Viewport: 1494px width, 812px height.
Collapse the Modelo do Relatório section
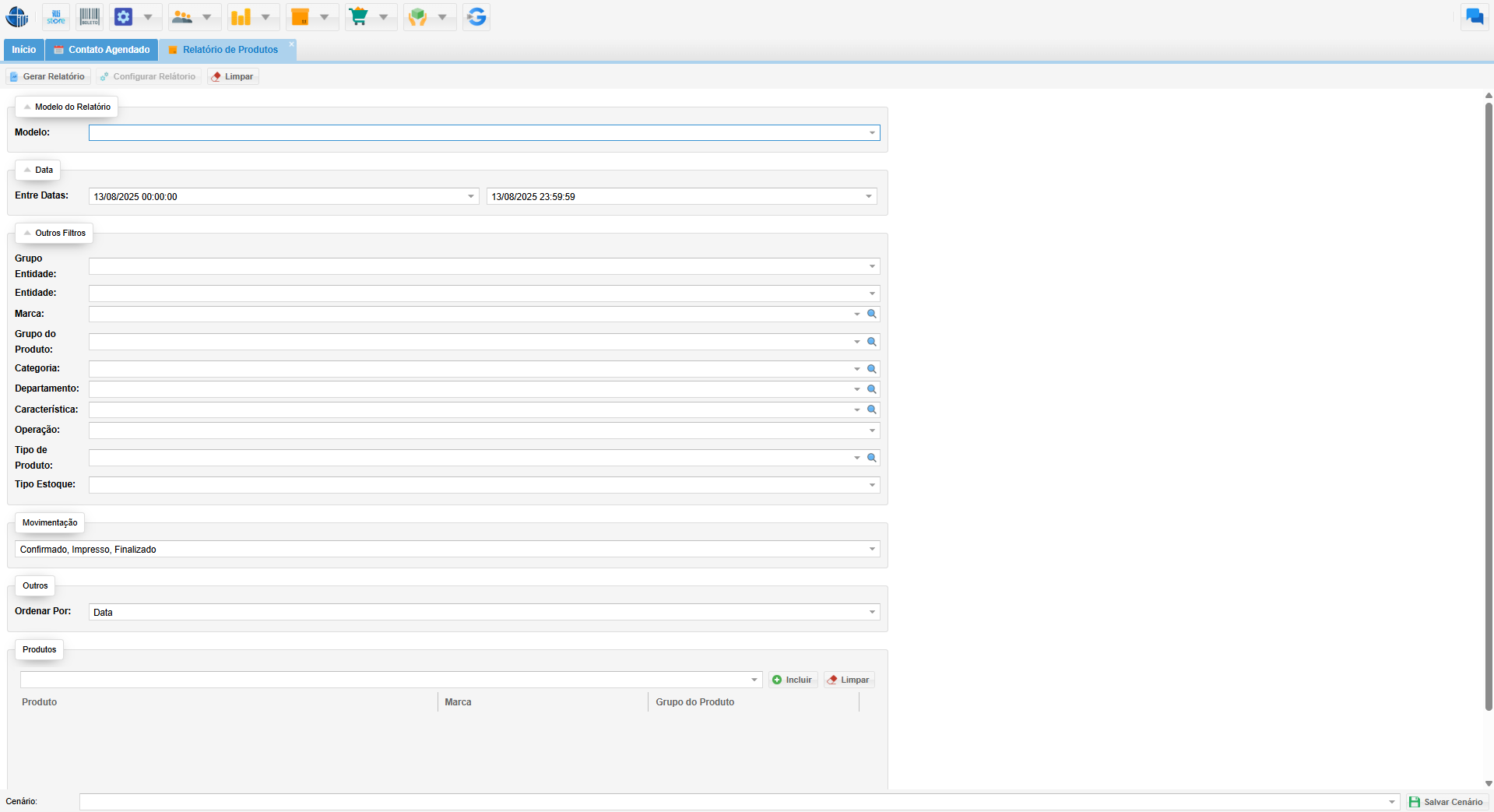(27, 107)
